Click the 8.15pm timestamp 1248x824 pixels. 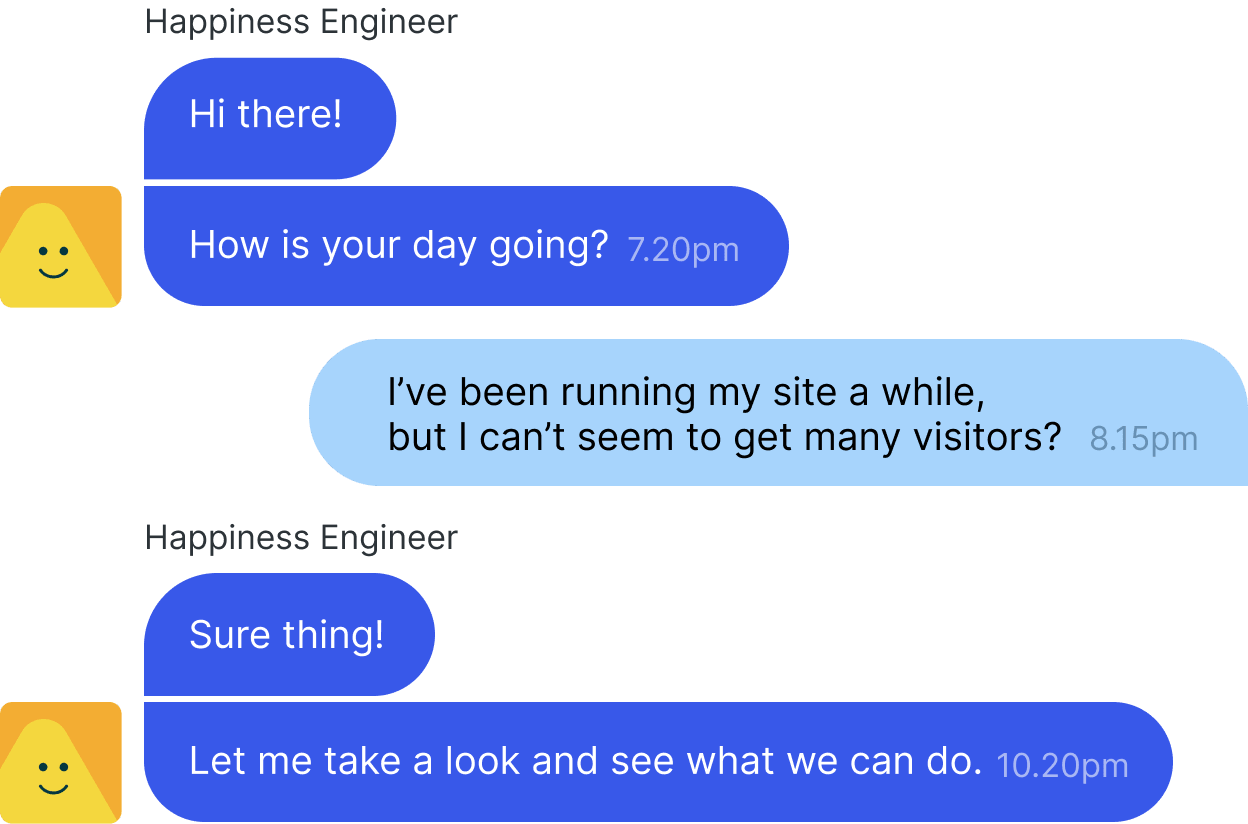(1143, 440)
